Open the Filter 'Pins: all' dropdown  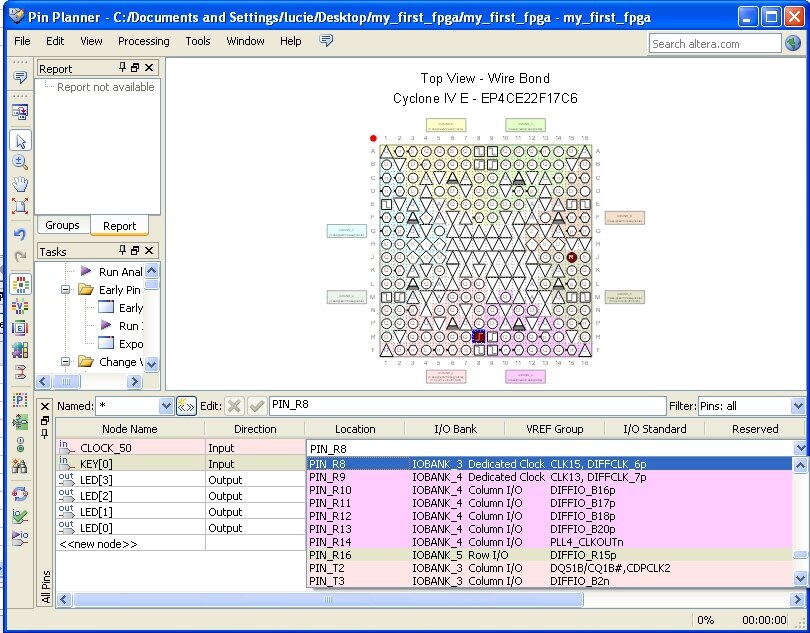click(797, 406)
